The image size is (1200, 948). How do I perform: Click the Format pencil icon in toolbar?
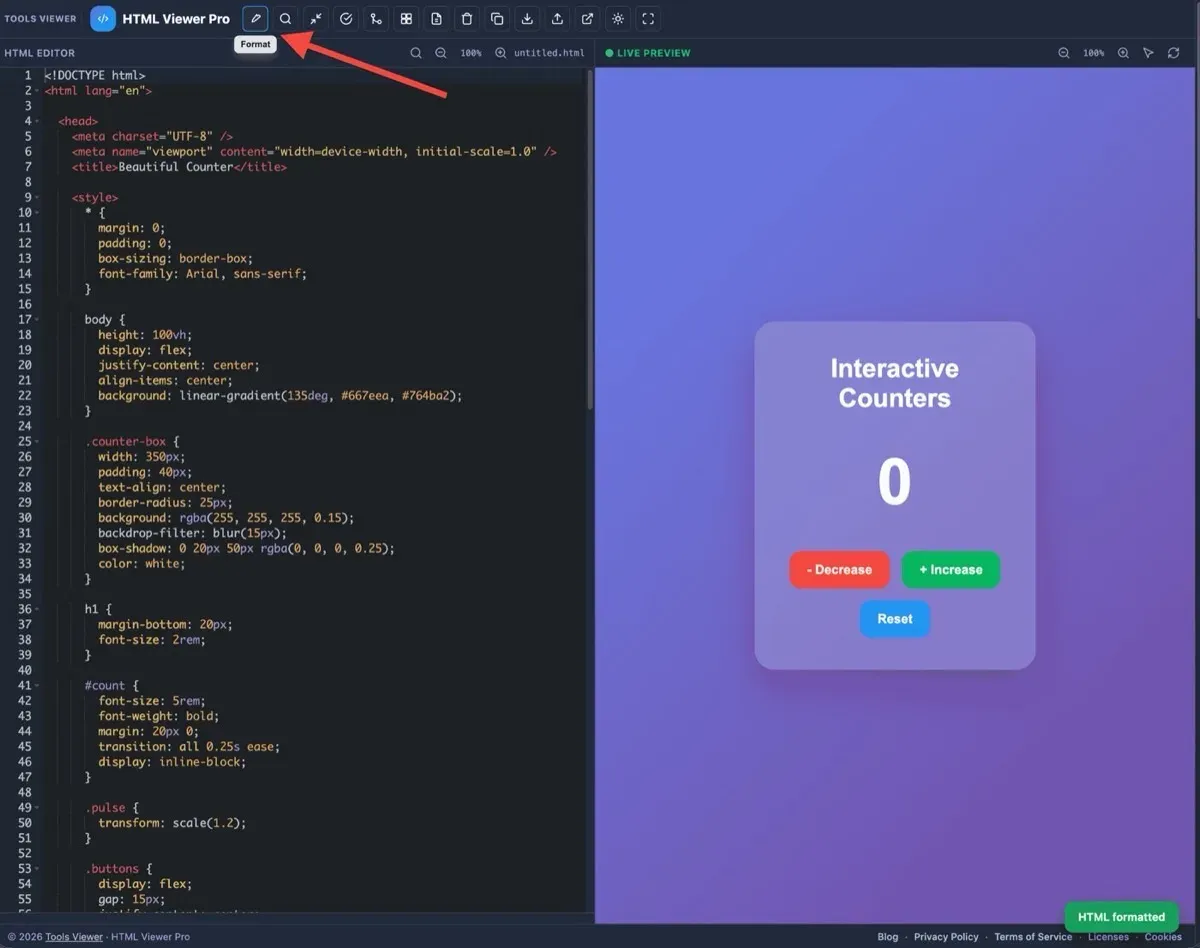point(256,18)
